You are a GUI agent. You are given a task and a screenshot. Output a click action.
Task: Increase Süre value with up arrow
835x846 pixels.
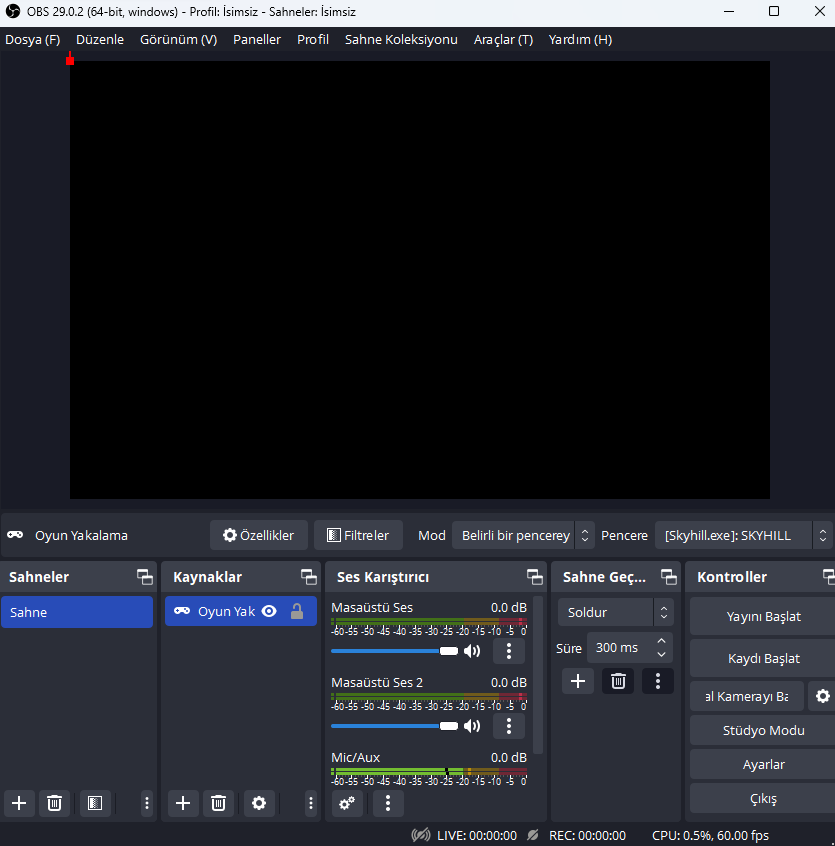pos(661,640)
